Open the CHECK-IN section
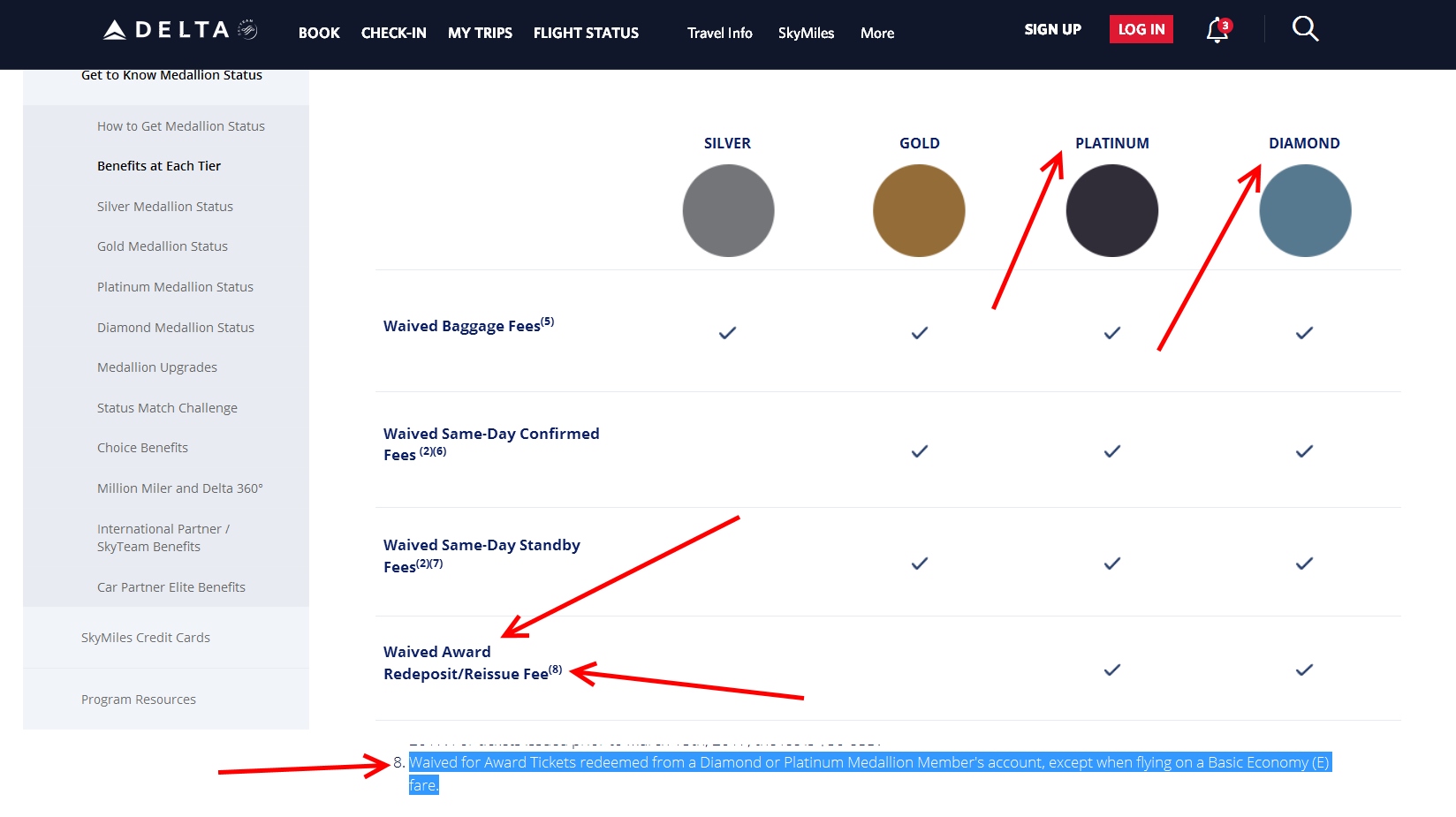 coord(393,33)
